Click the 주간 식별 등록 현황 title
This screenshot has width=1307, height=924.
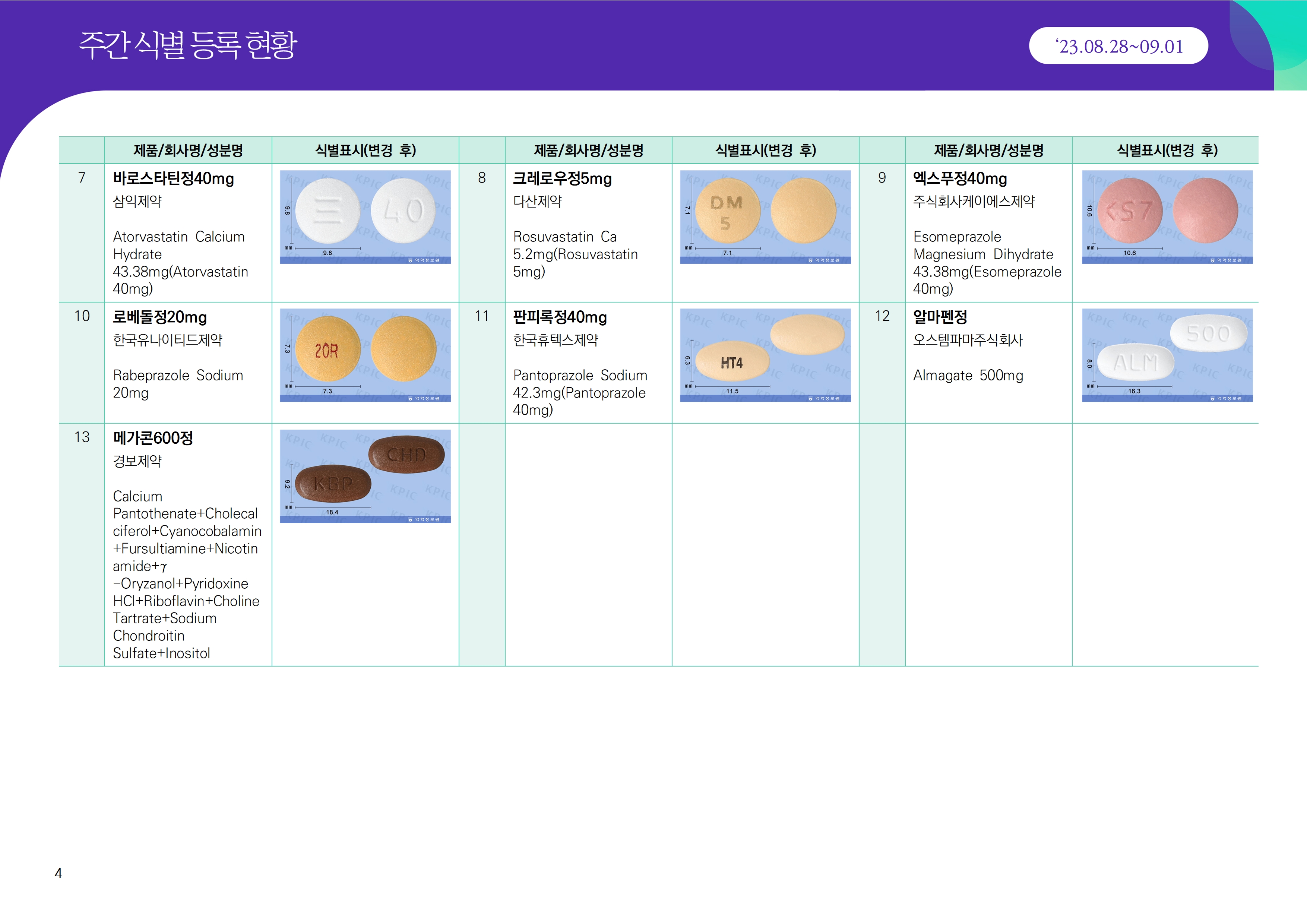[188, 45]
